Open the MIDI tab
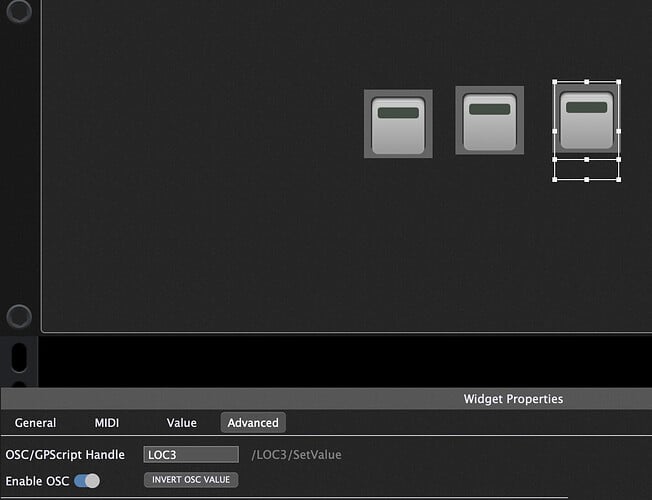Screen dimensions: 652x500 [x=106, y=423]
